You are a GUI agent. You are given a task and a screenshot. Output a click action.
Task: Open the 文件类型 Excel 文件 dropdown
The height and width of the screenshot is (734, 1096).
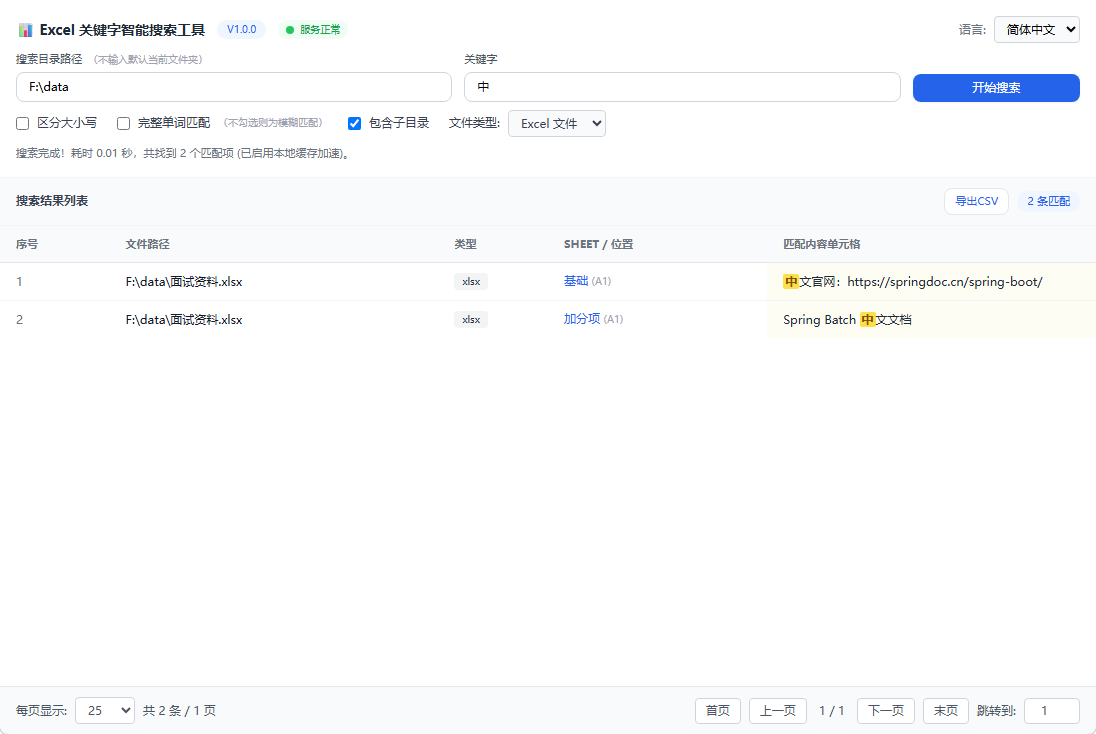coord(556,124)
